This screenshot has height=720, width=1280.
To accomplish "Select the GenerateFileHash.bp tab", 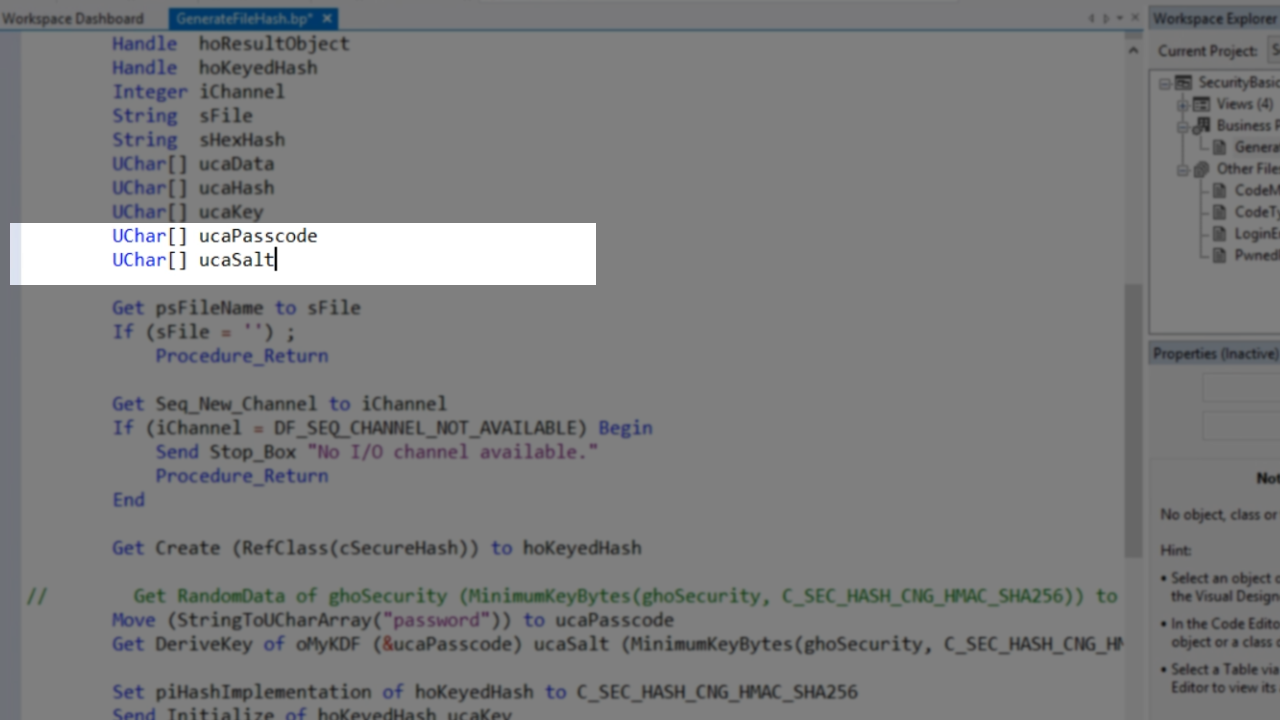I will click(x=244, y=18).
